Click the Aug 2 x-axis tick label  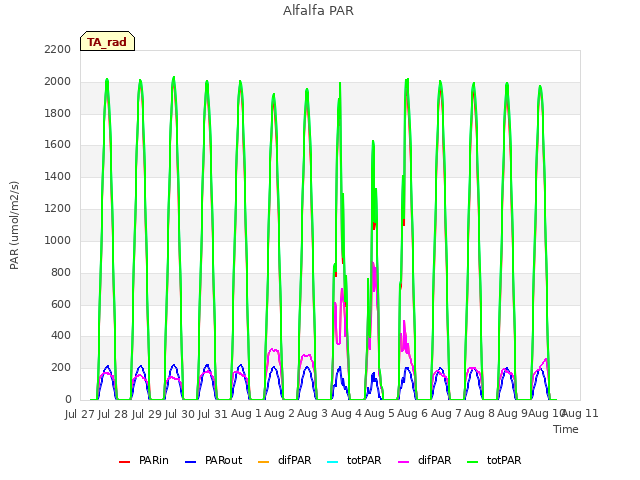[x=279, y=413]
